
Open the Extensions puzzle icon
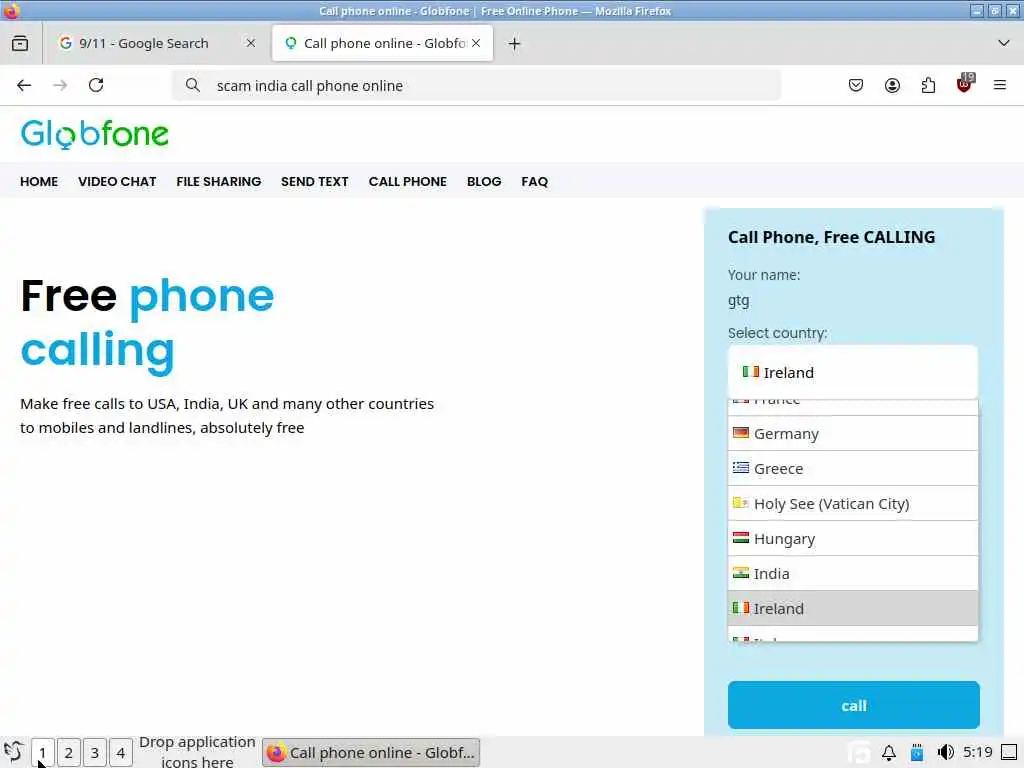[928, 86]
